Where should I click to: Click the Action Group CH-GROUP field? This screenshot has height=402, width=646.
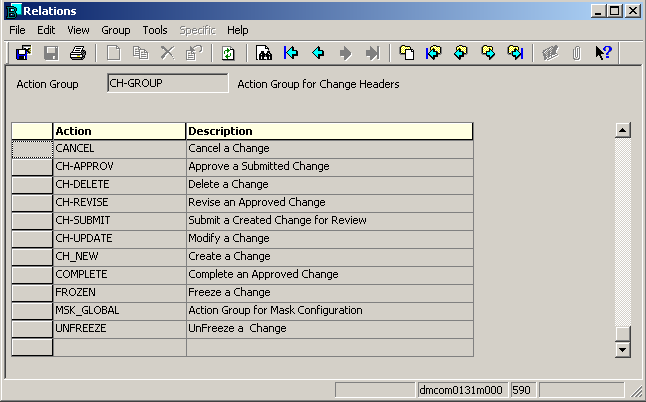tap(167, 84)
